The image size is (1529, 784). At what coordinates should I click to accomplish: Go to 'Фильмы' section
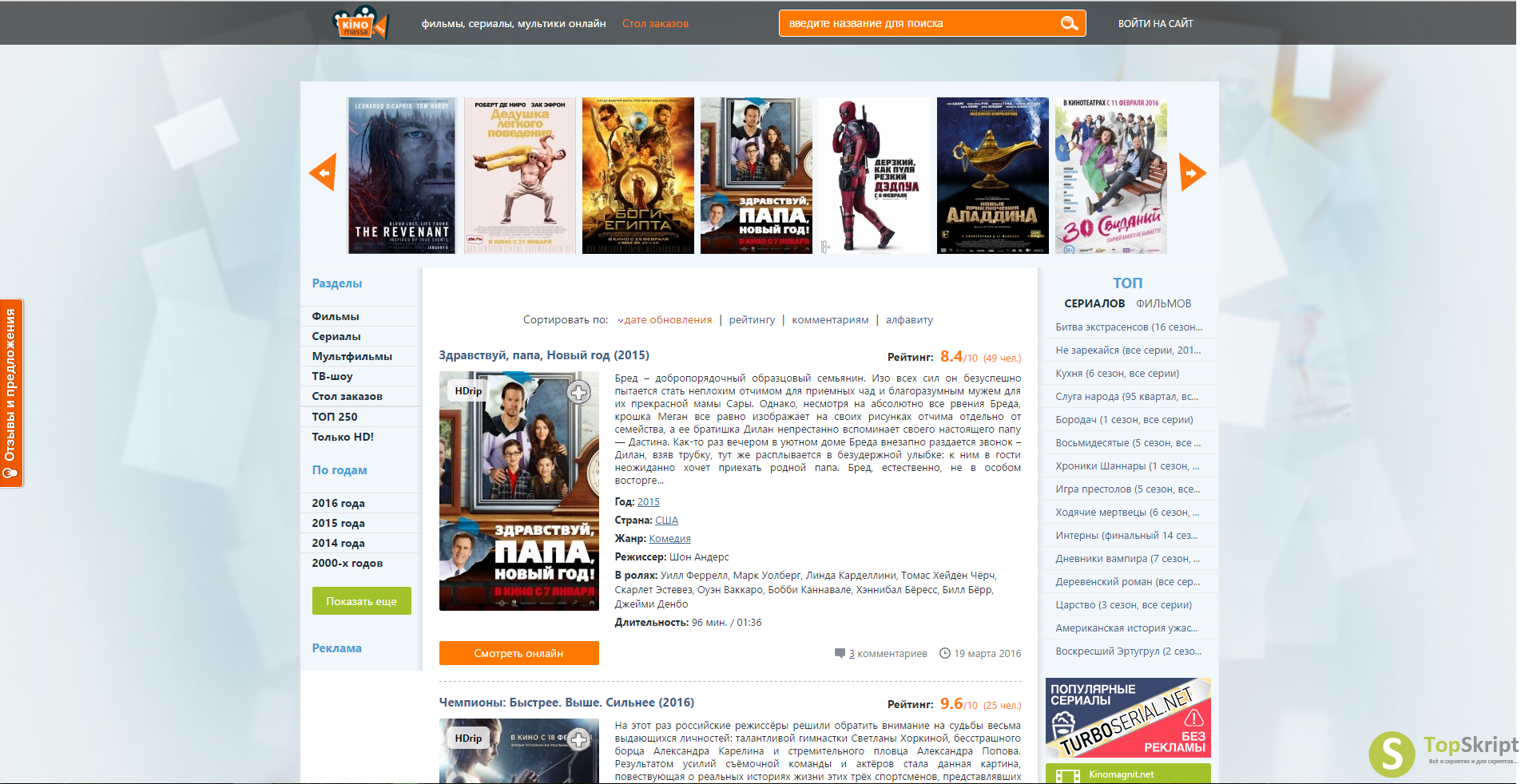tap(336, 316)
